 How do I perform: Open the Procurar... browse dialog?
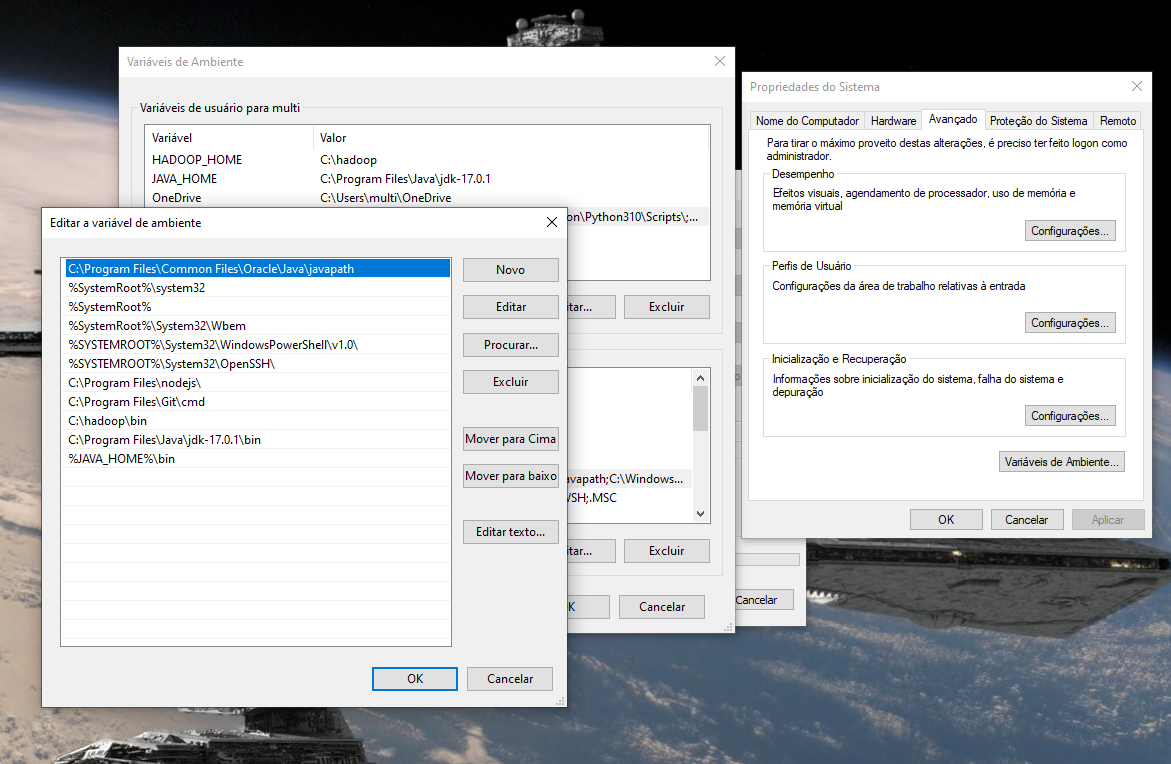click(x=510, y=344)
